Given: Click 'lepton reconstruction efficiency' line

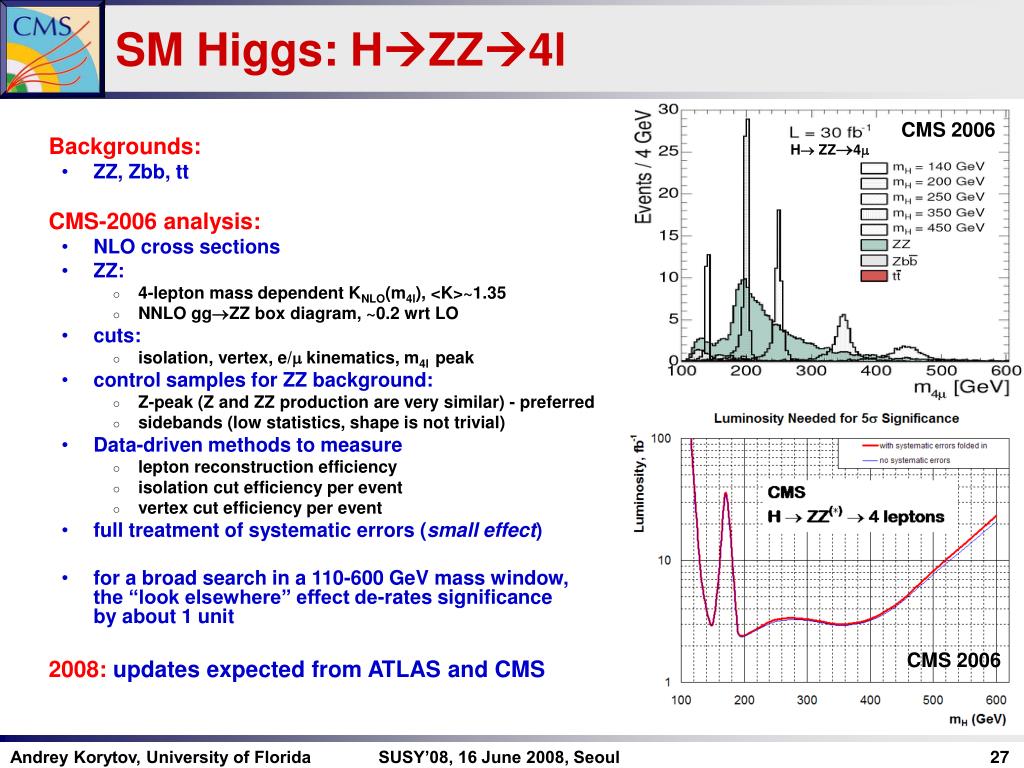Looking at the screenshot, I should pyautogui.click(x=267, y=467).
